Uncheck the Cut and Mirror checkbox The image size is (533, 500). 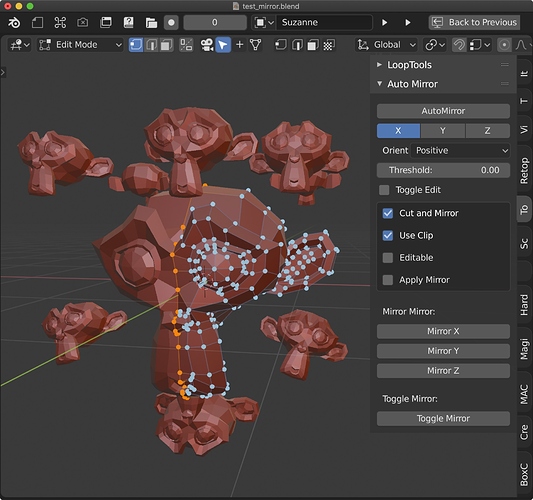click(388, 213)
